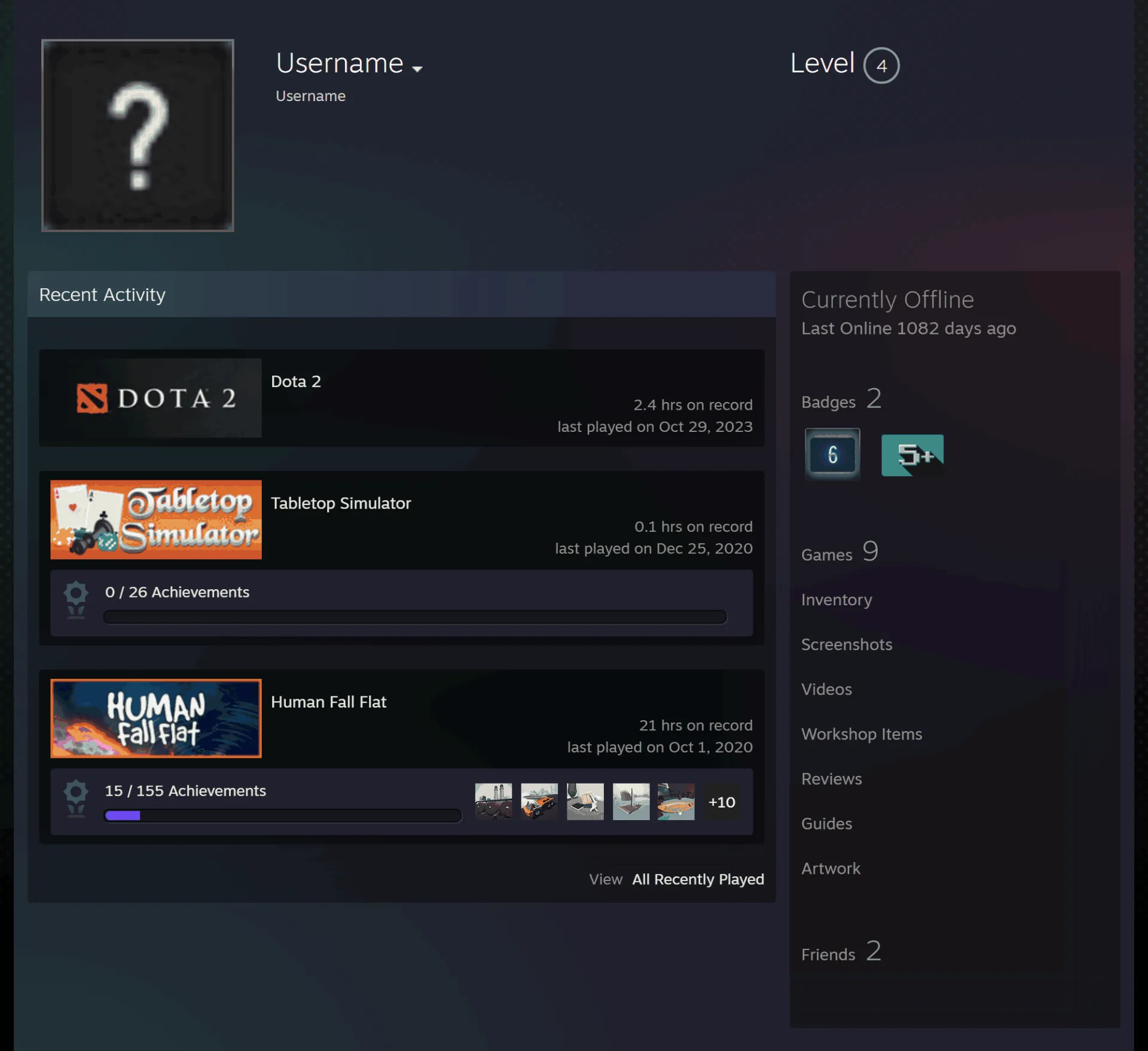Open the Level 4 badge circle
Viewport: 1148px width, 1051px height.
pyautogui.click(x=881, y=65)
